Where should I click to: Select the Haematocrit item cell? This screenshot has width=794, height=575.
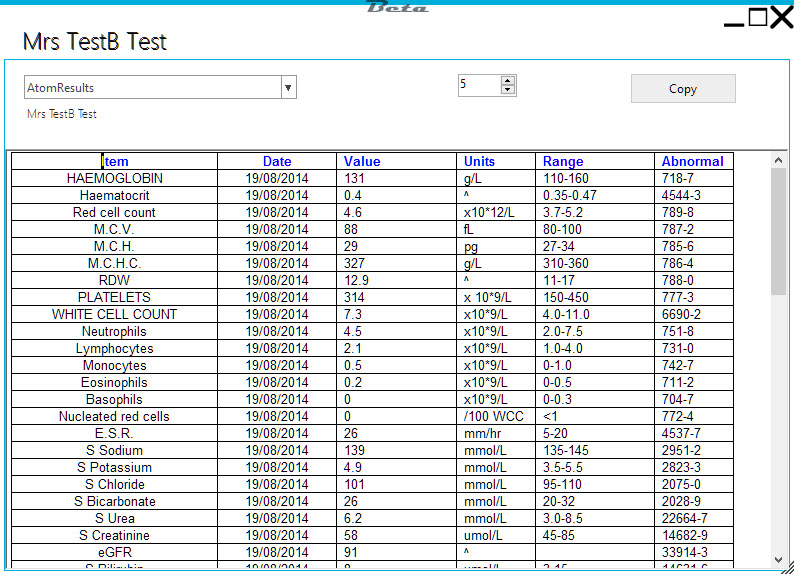coord(114,195)
